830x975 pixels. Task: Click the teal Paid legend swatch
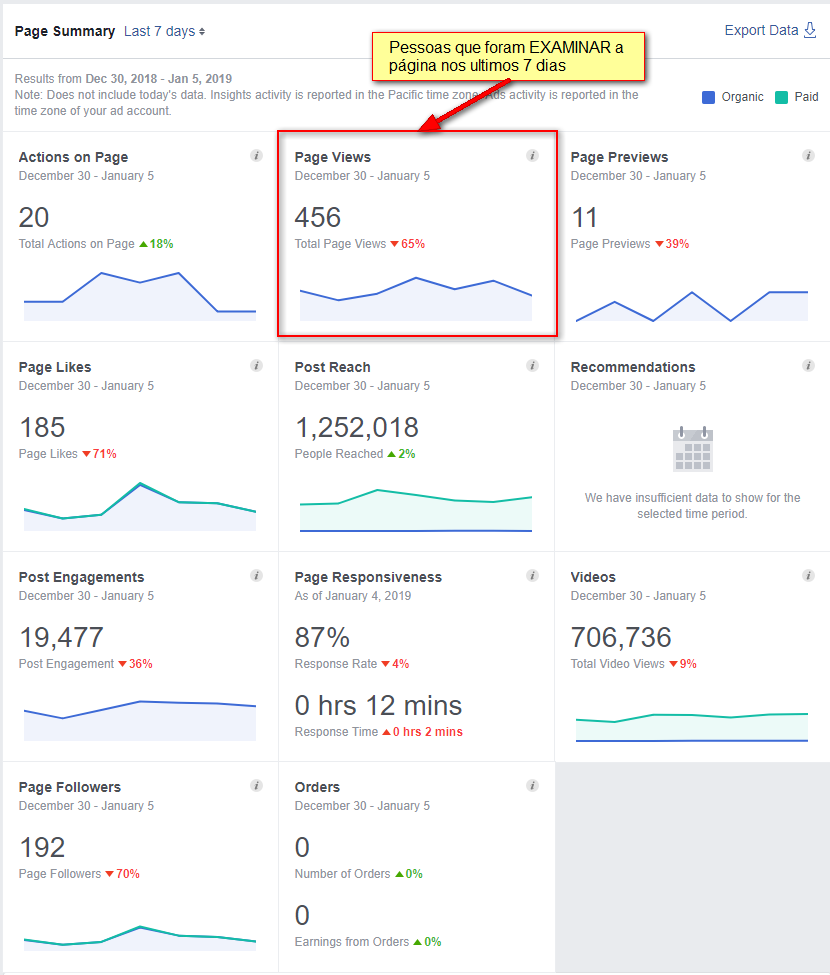pos(782,97)
